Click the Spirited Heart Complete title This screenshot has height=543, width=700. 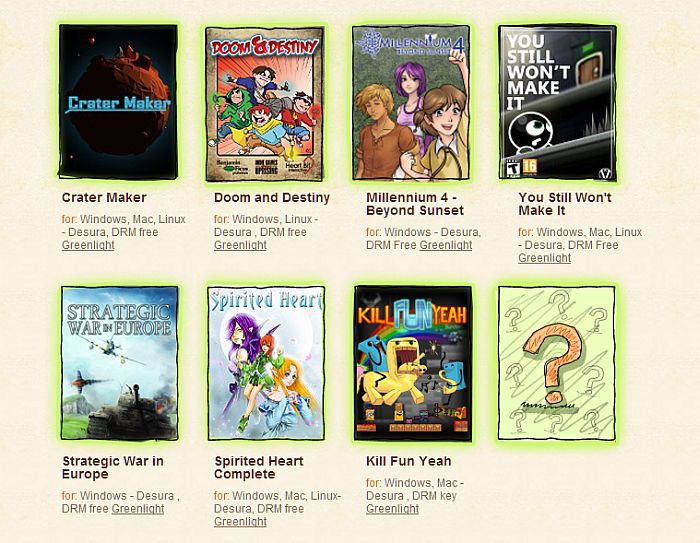pyautogui.click(x=258, y=467)
